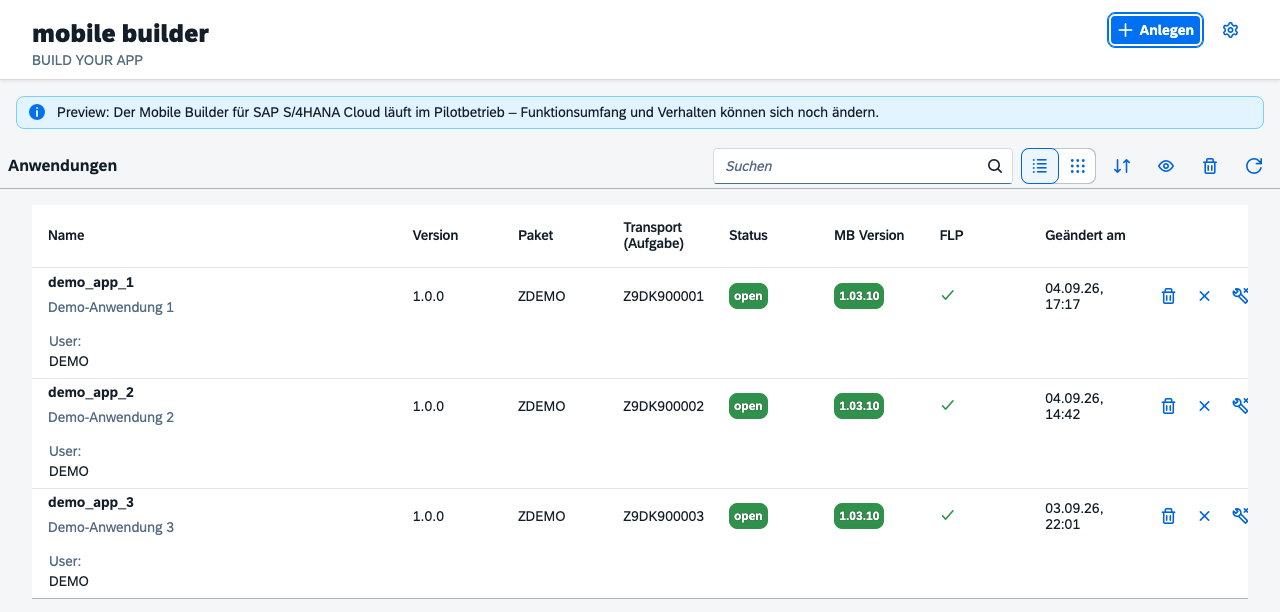The image size is (1280, 612).
Task: Switch to grid tile view
Action: pyautogui.click(x=1077, y=166)
